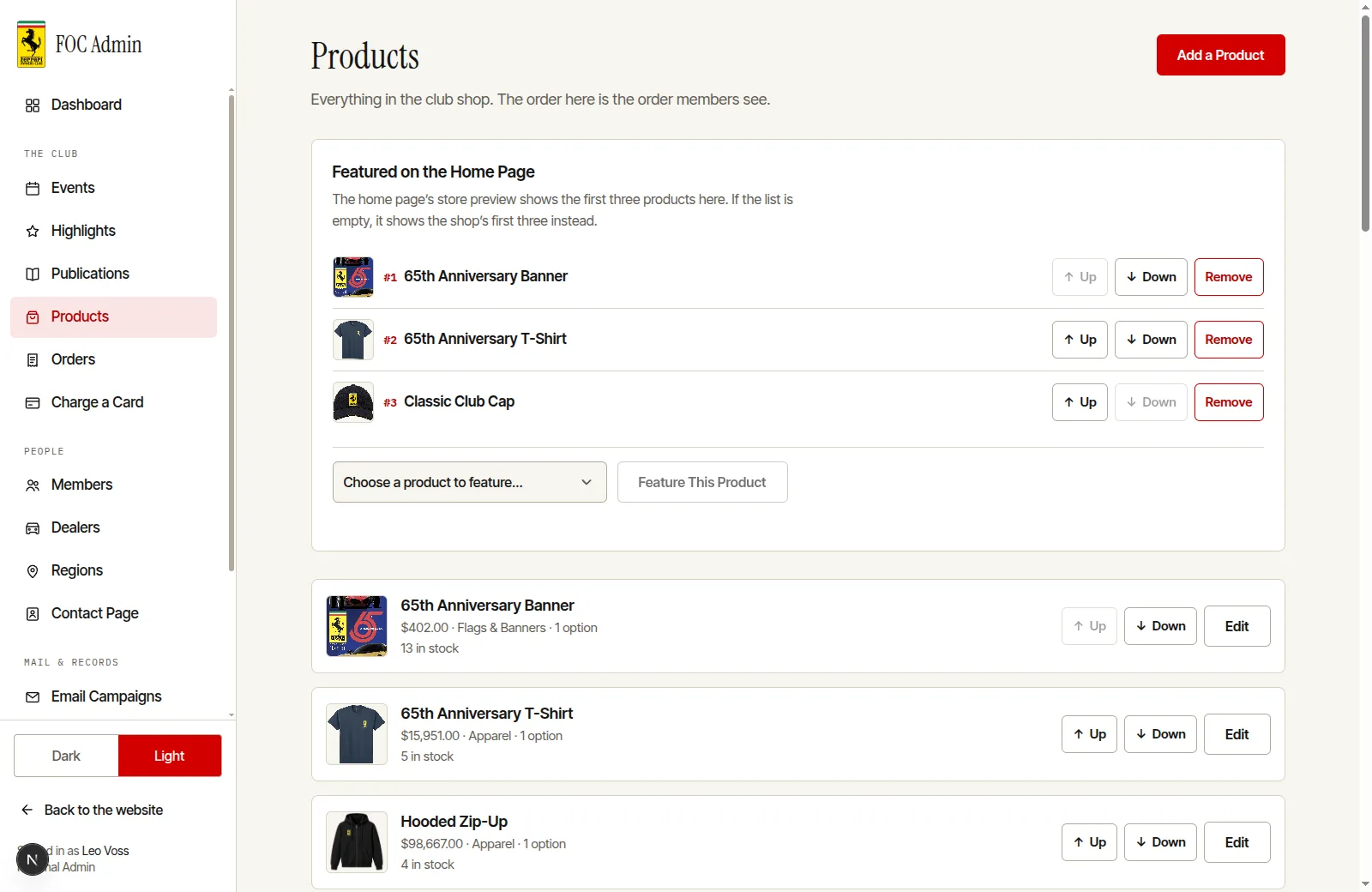1372x892 pixels.
Task: Move featured 65th Anniversary T-Shirt down
Action: [1151, 340]
